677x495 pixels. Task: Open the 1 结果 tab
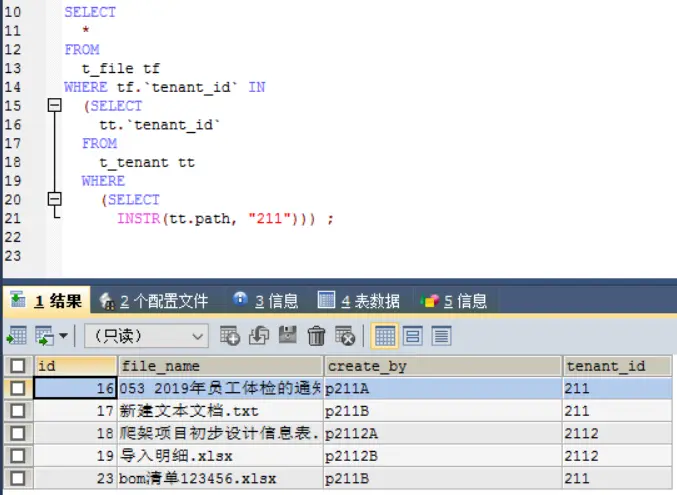point(47,300)
